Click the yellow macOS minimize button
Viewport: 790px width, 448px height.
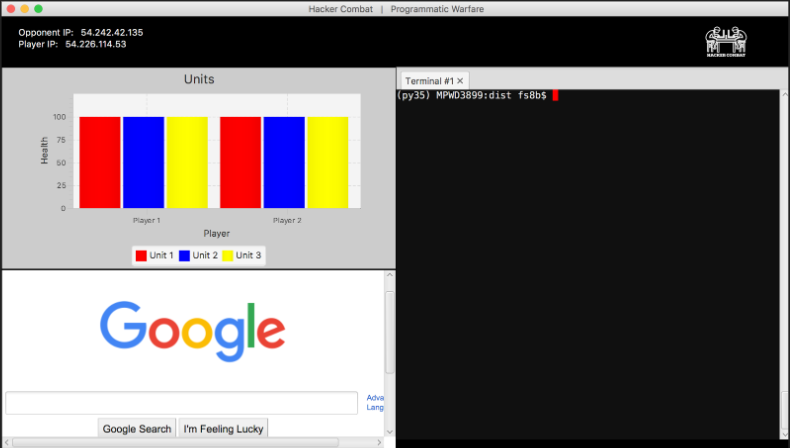[24, 9]
